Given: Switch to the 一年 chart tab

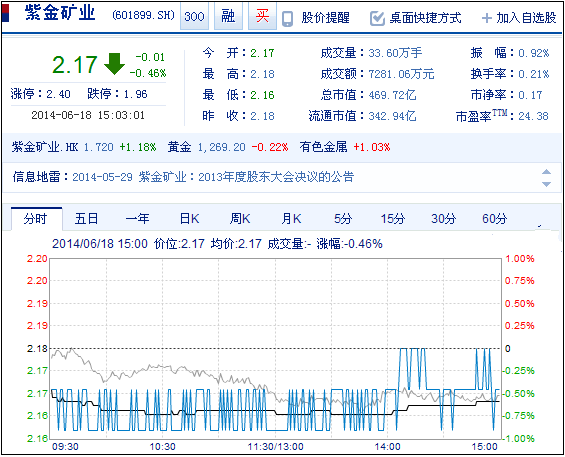Looking at the screenshot, I should 137,219.
